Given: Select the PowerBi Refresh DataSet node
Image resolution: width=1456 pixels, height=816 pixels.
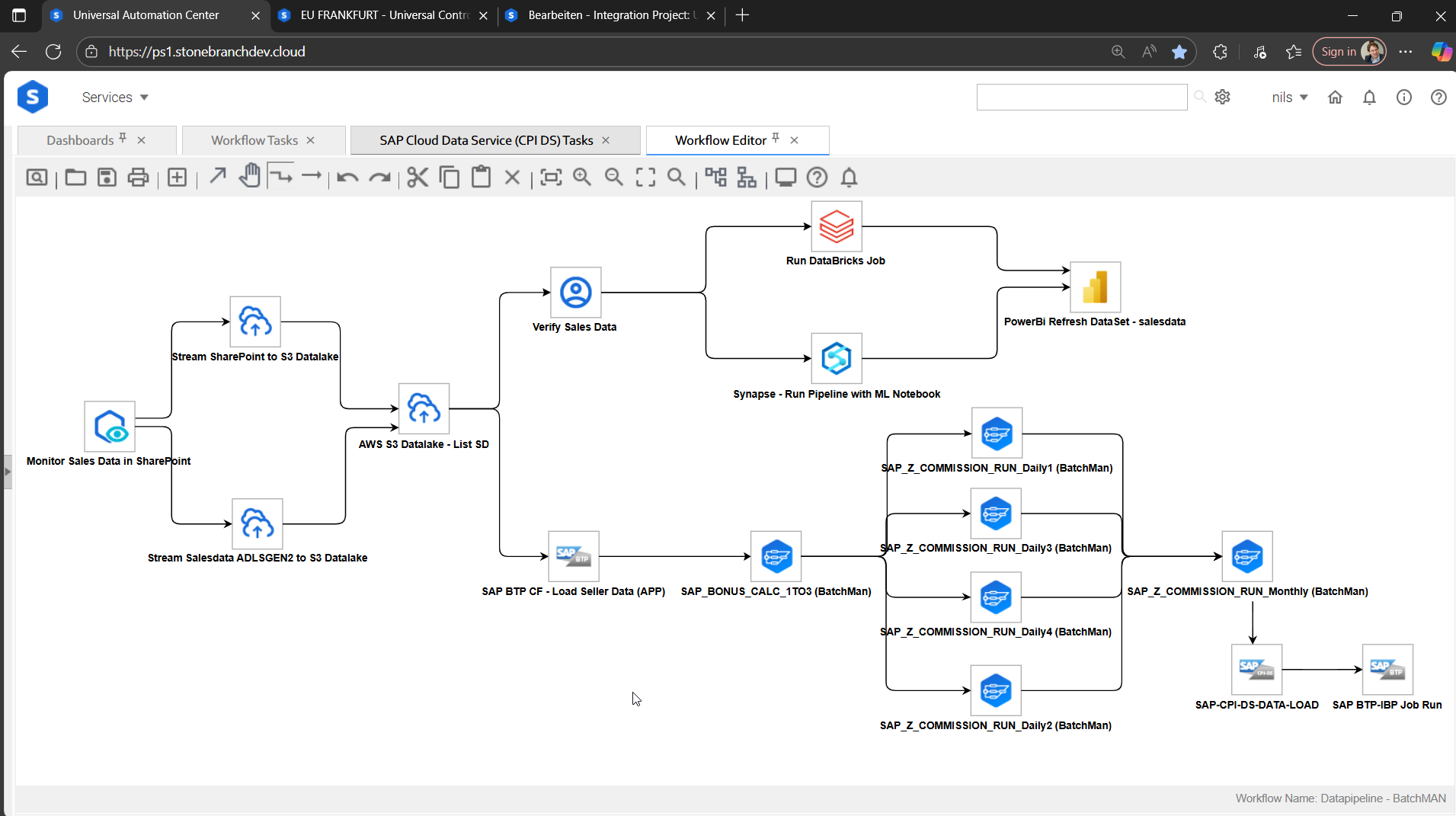Looking at the screenshot, I should (1095, 287).
